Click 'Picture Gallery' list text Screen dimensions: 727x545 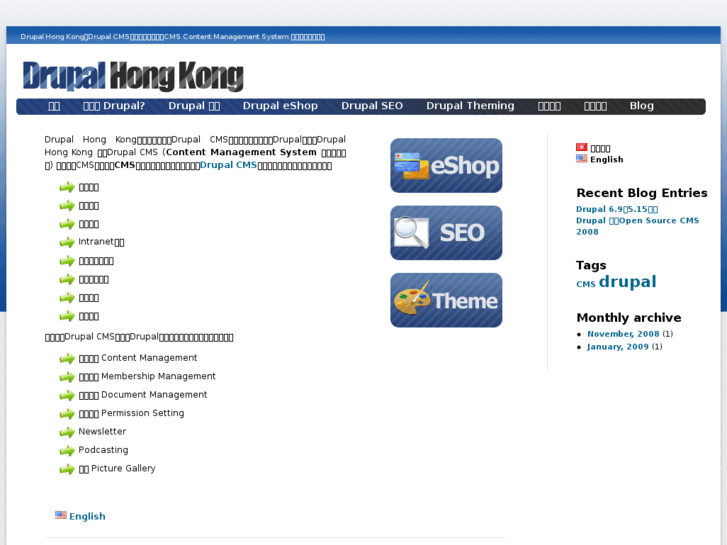(123, 468)
